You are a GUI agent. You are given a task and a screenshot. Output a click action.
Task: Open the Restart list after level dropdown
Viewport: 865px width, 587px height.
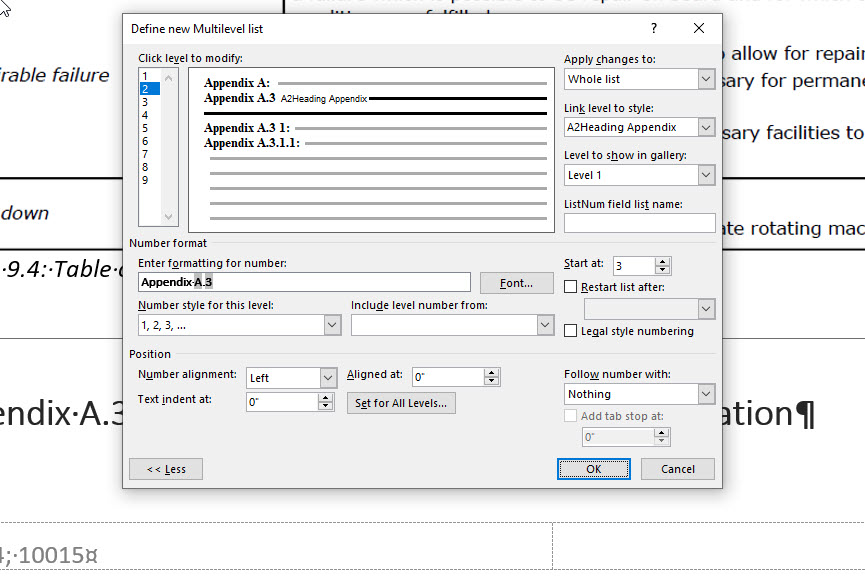click(x=706, y=309)
